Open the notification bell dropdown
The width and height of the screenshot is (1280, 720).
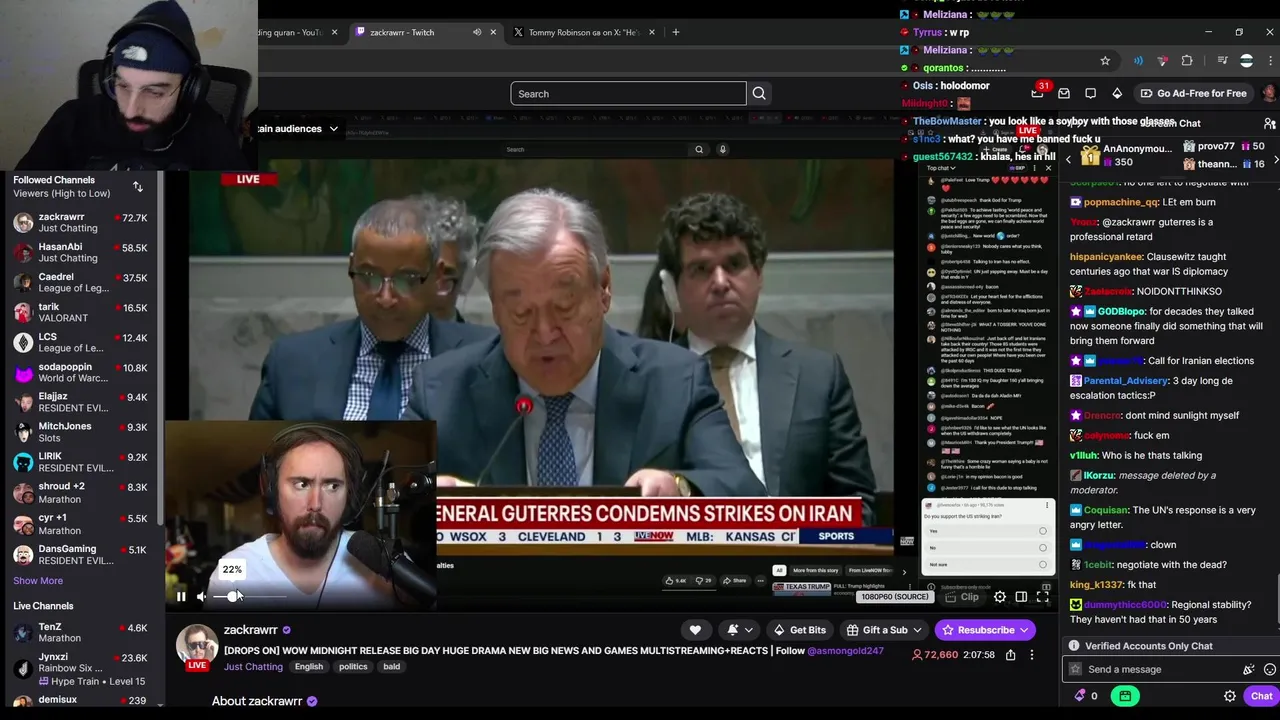click(x=738, y=630)
